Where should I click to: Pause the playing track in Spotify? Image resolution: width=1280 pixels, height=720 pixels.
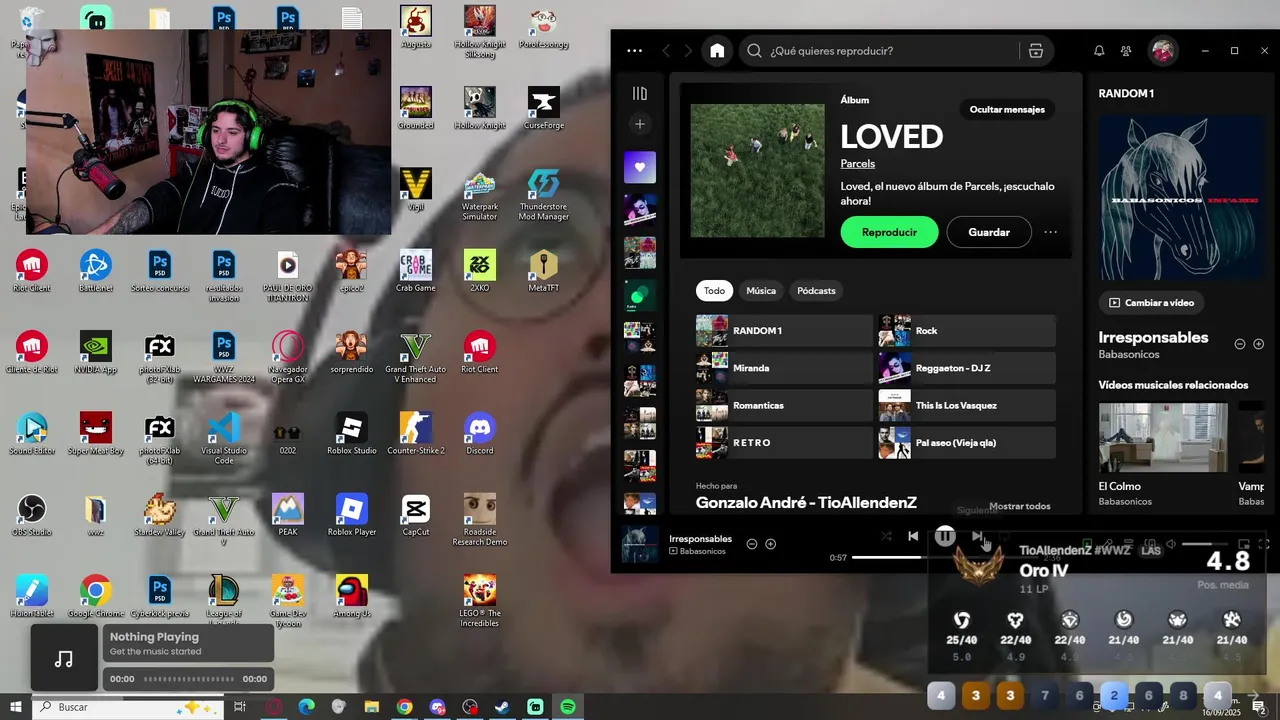(x=945, y=536)
